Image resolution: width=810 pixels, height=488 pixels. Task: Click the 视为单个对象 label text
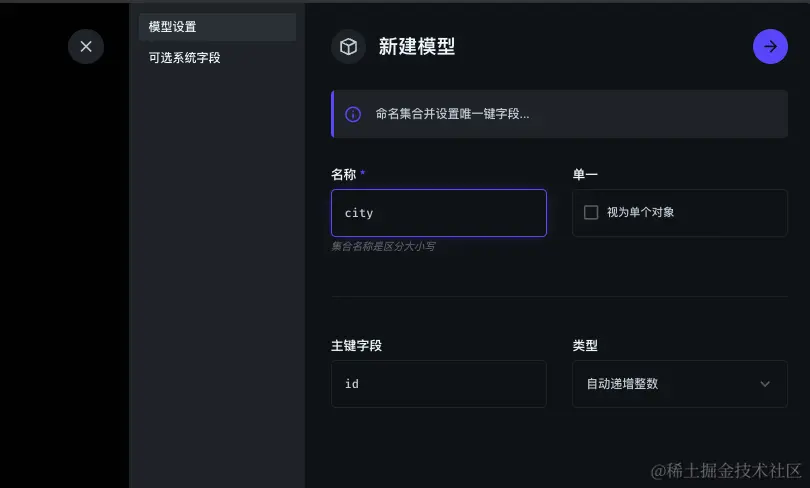(640, 212)
